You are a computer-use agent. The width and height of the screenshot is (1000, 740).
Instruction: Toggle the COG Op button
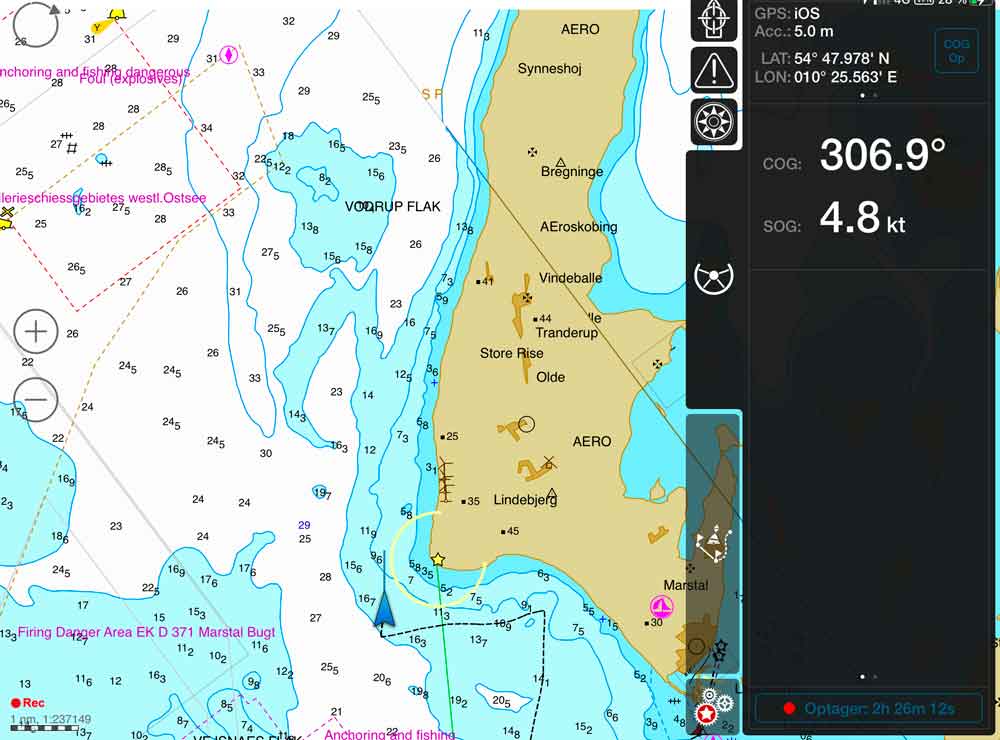[x=956, y=50]
